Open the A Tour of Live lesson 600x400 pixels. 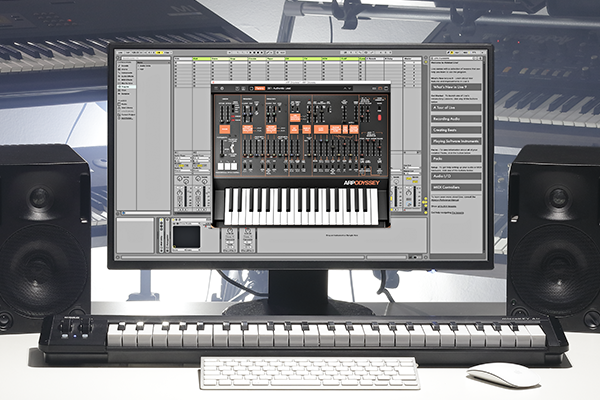(456, 108)
